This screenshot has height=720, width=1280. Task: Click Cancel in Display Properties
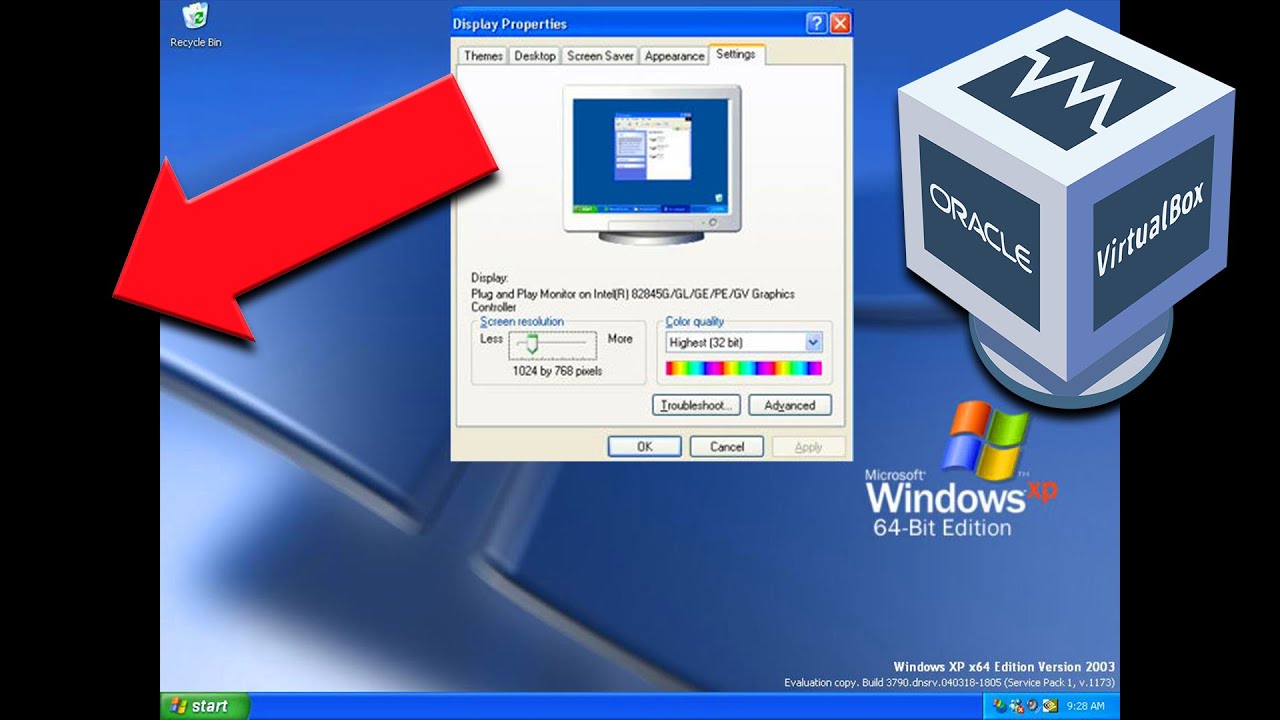pos(727,447)
